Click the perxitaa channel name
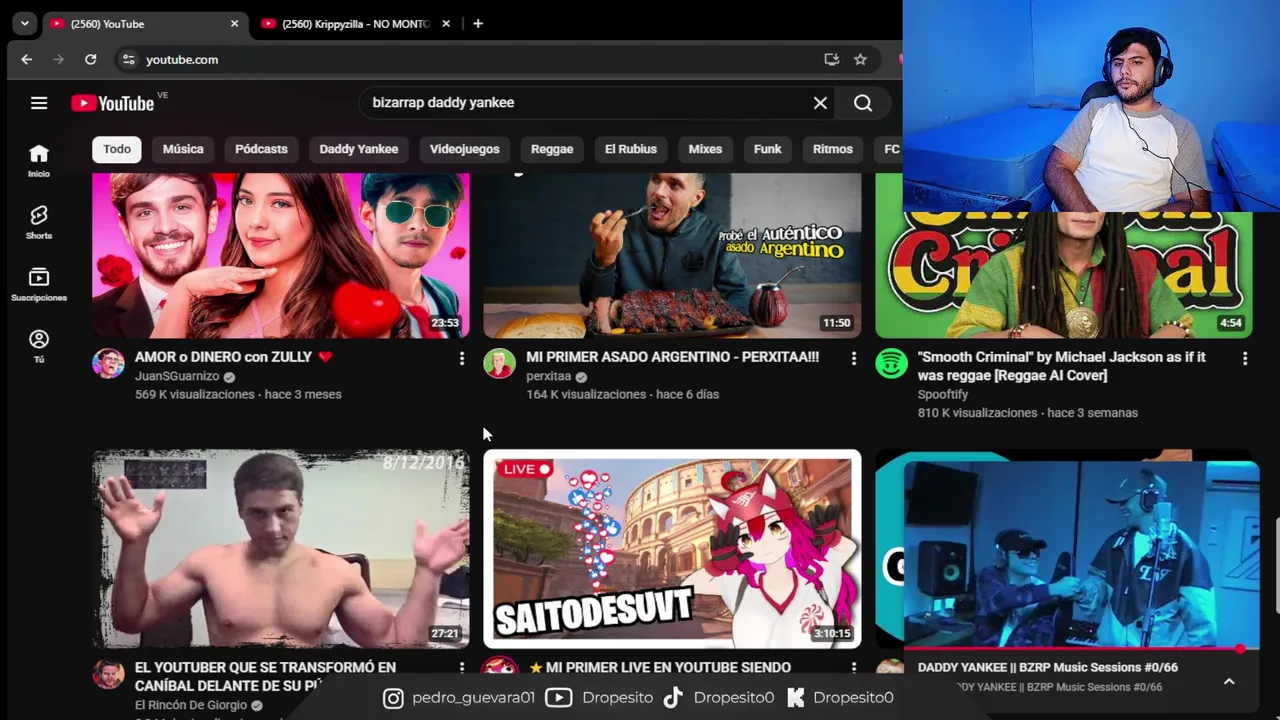This screenshot has height=720, width=1280. click(x=548, y=376)
